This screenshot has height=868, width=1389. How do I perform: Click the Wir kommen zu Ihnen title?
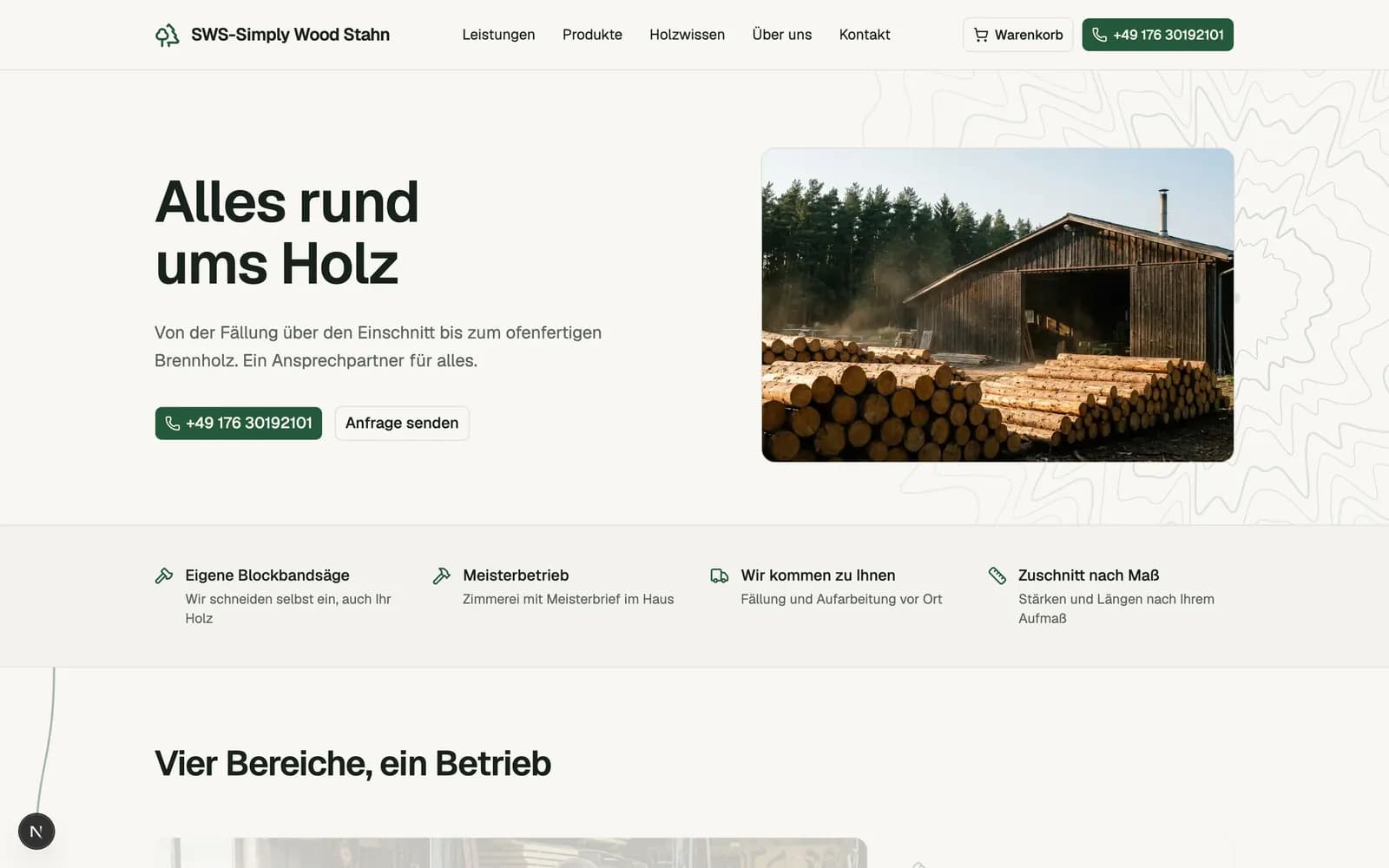point(818,575)
